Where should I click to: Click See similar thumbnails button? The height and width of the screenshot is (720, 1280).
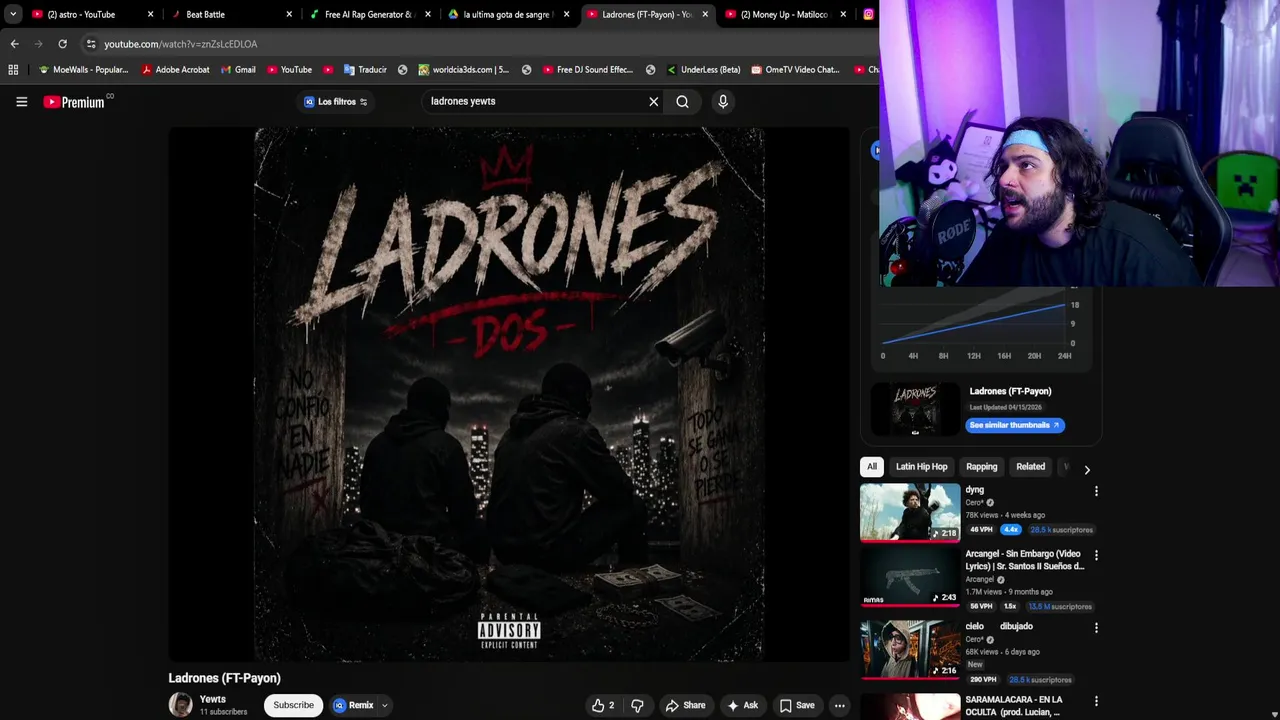1014,425
